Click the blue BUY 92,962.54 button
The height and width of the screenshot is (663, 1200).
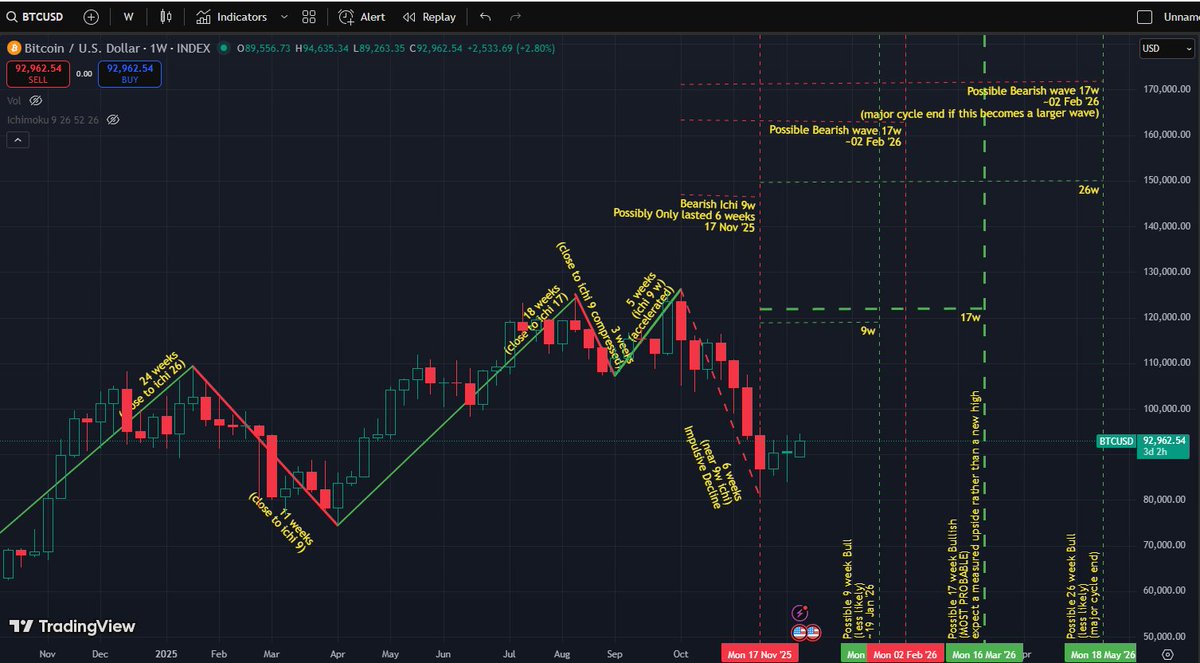pyautogui.click(x=129, y=73)
